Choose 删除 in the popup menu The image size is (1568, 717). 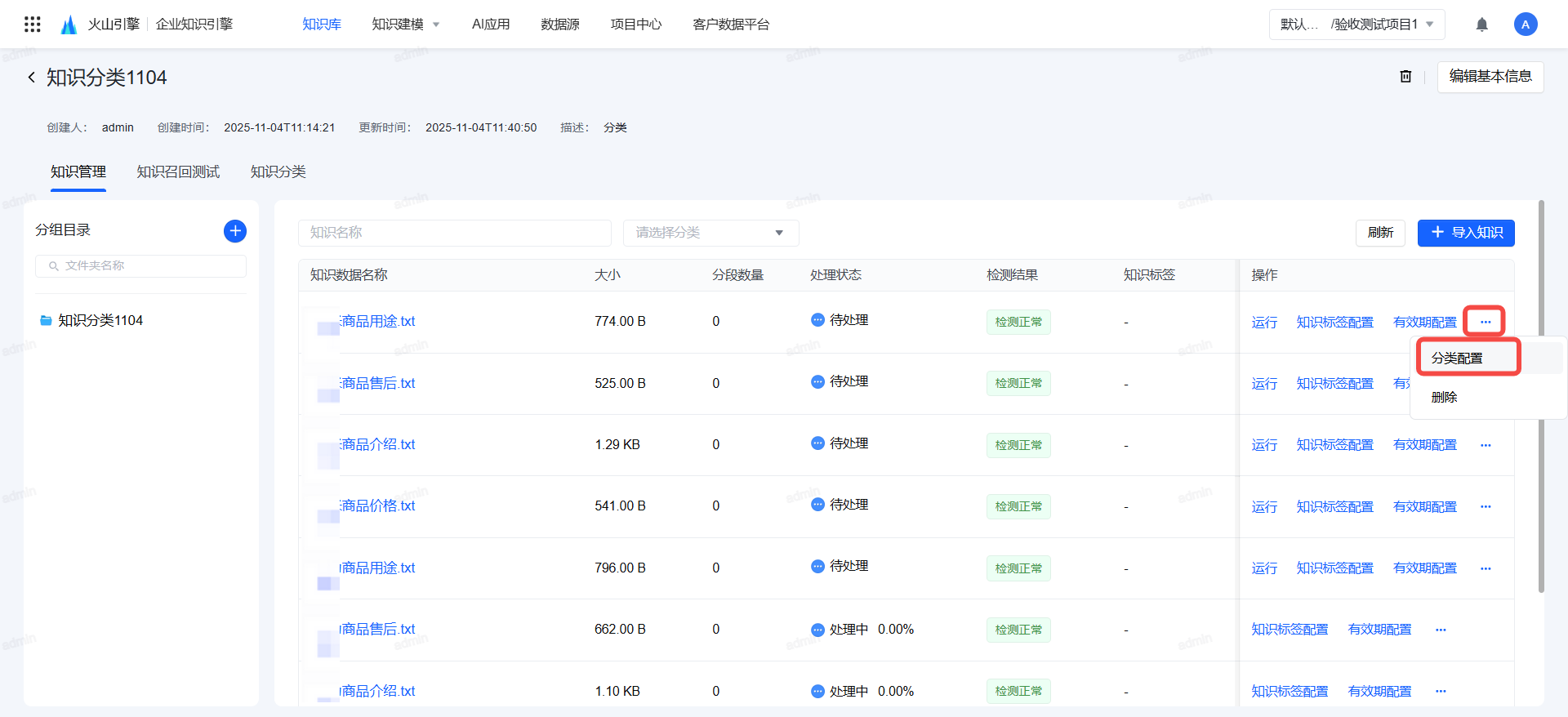1444,398
